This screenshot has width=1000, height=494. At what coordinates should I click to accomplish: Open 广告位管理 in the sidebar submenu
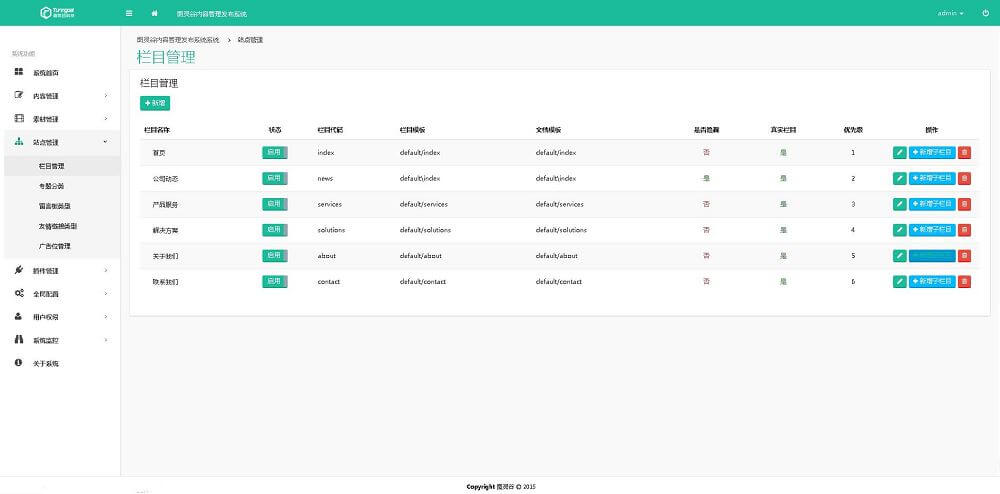point(54,246)
